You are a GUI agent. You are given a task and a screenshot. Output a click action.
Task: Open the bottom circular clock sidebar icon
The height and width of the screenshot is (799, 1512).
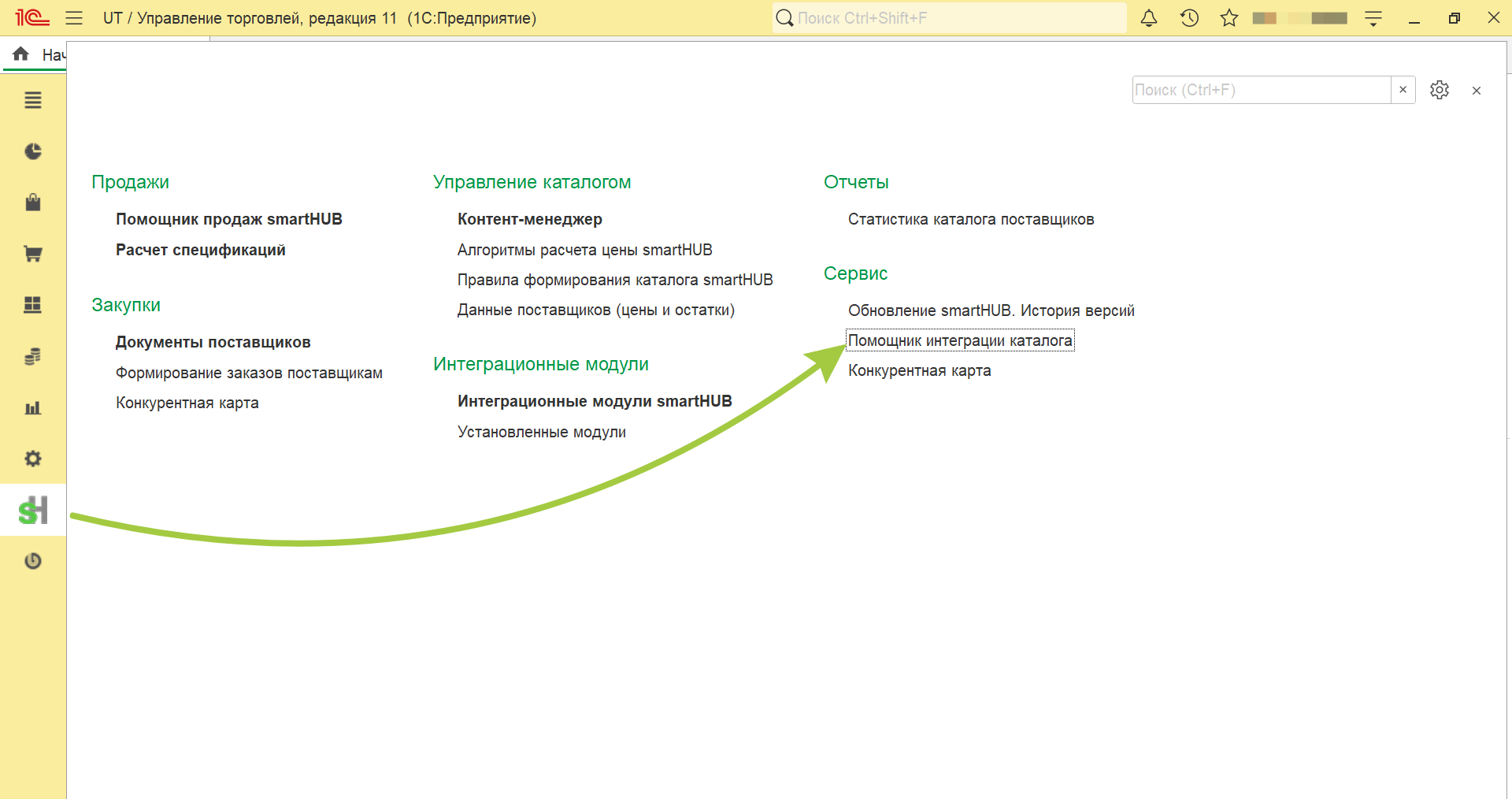[33, 561]
